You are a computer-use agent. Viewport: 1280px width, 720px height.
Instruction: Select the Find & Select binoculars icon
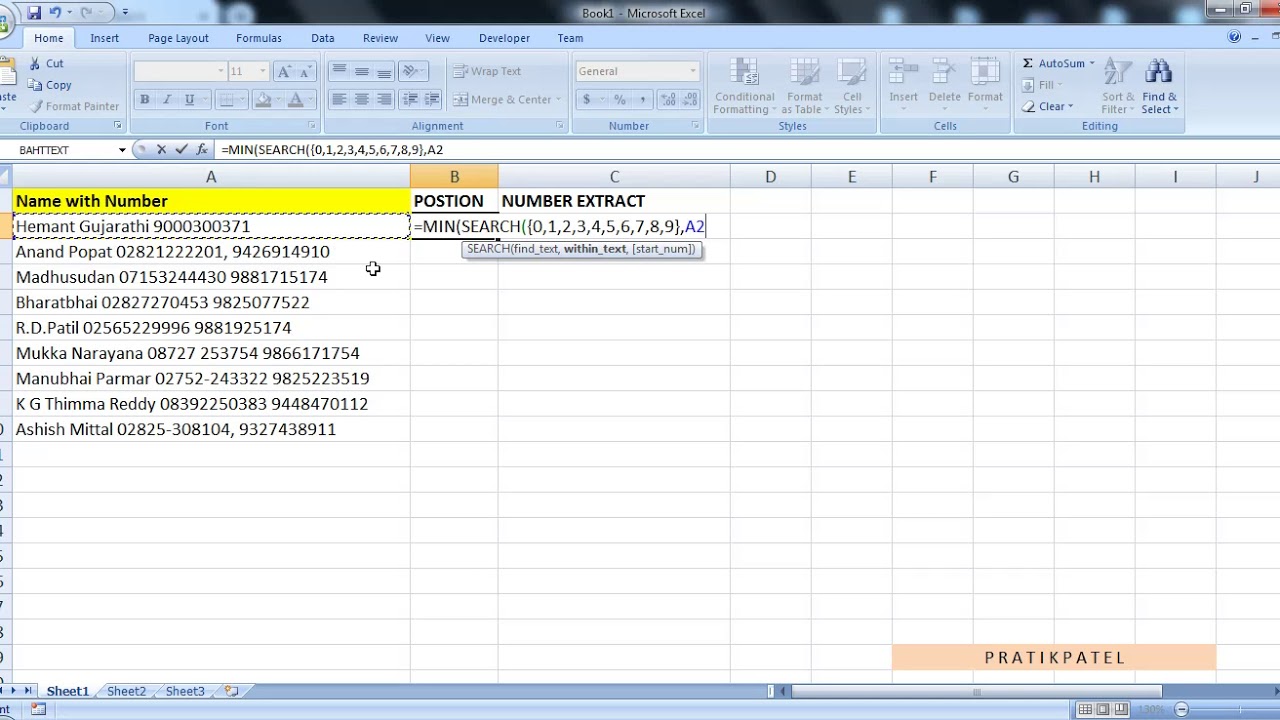(1159, 72)
